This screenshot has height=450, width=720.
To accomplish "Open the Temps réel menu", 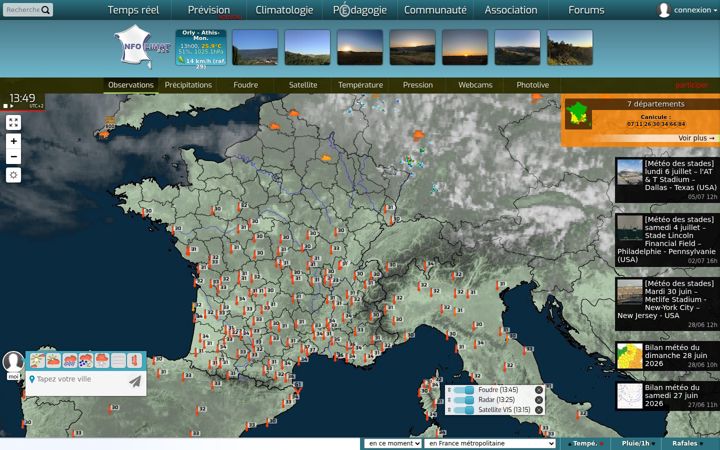I will 133,10.
